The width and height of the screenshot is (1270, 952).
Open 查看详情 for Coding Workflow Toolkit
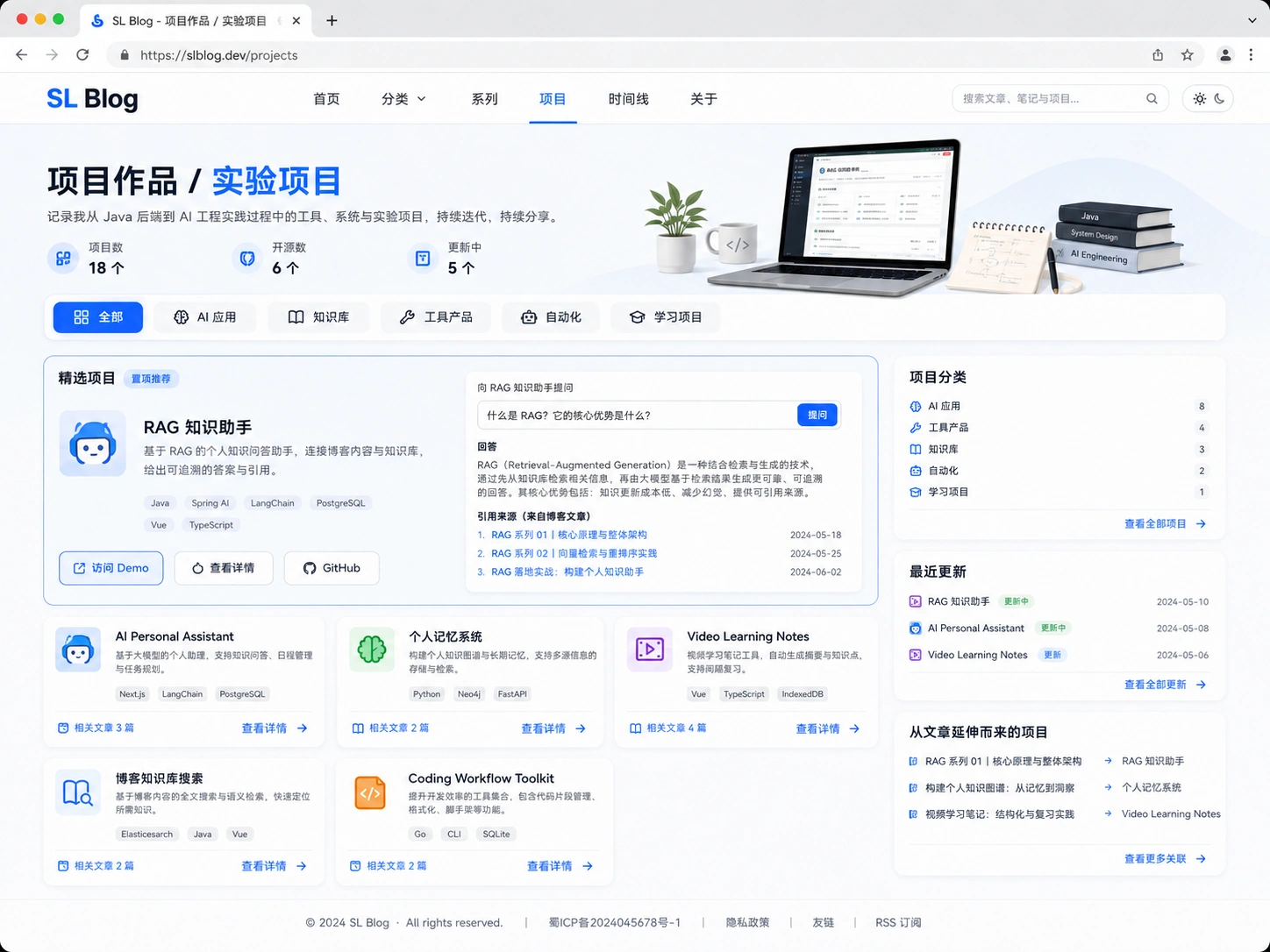(x=560, y=866)
